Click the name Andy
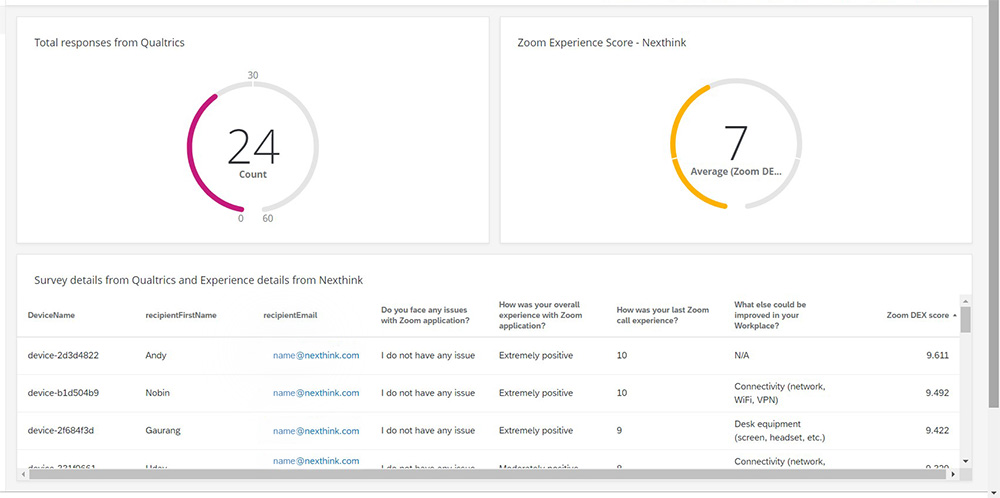The width and height of the screenshot is (1000, 498). point(156,355)
